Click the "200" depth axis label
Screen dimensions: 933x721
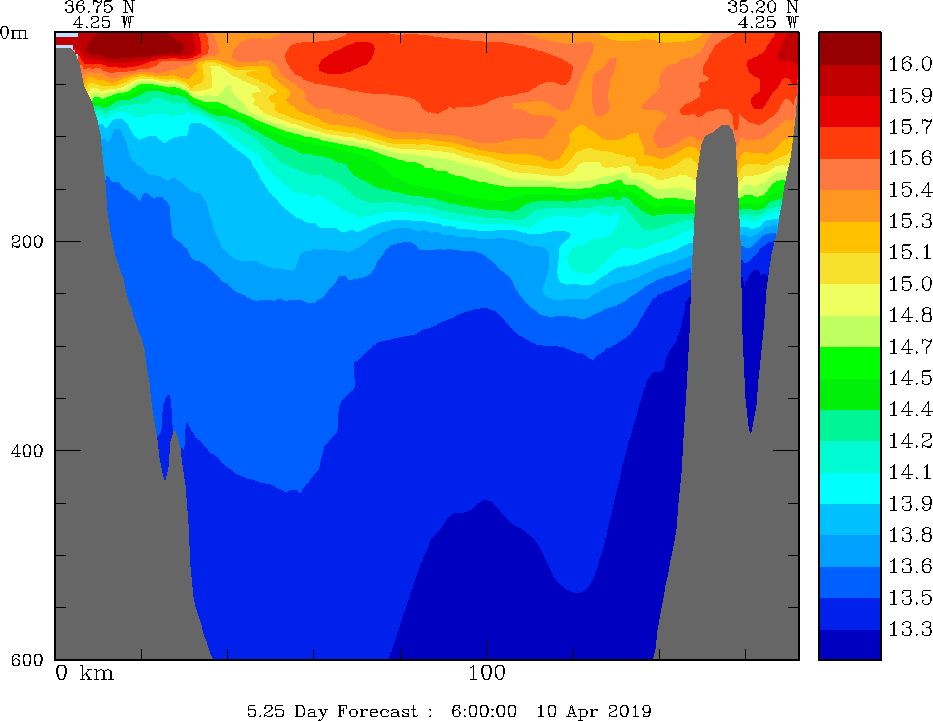(x=27, y=241)
